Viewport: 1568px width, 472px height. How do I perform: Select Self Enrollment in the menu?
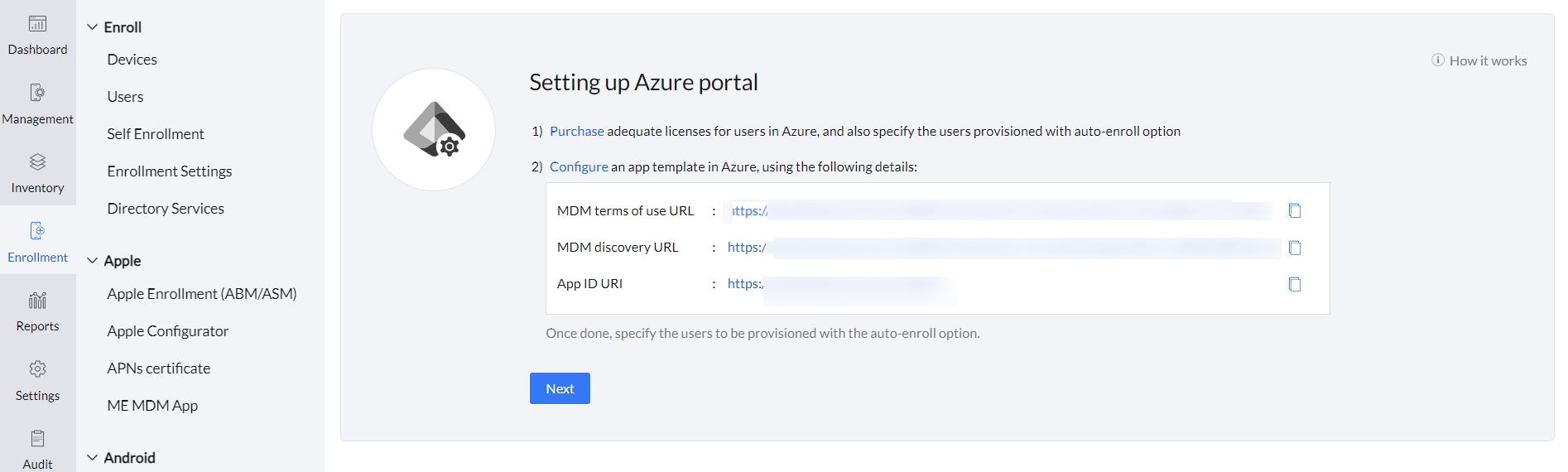coord(156,134)
